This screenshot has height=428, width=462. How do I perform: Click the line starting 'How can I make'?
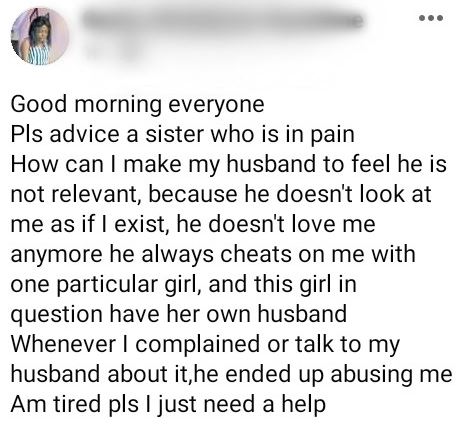pos(228,165)
